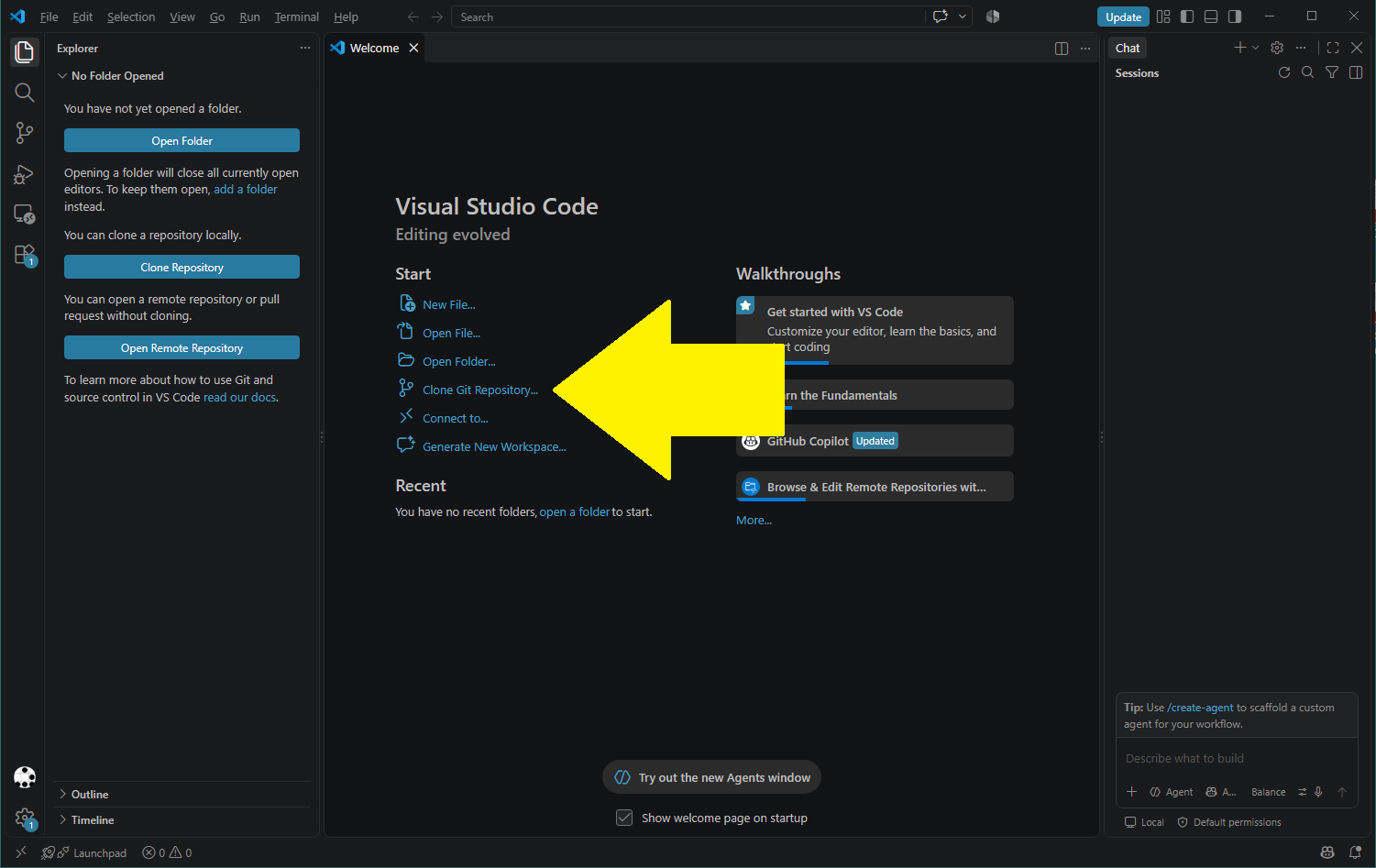Open the New Chat dropdown arrow

pos(1255,48)
